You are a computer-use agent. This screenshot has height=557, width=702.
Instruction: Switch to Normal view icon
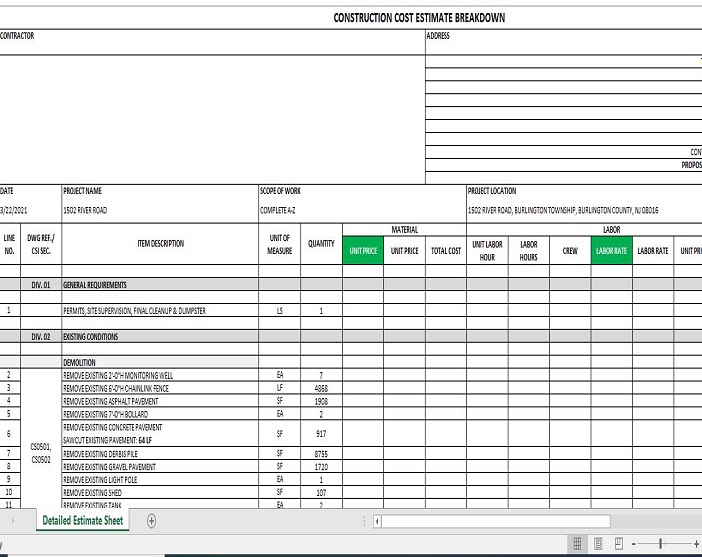(577, 543)
